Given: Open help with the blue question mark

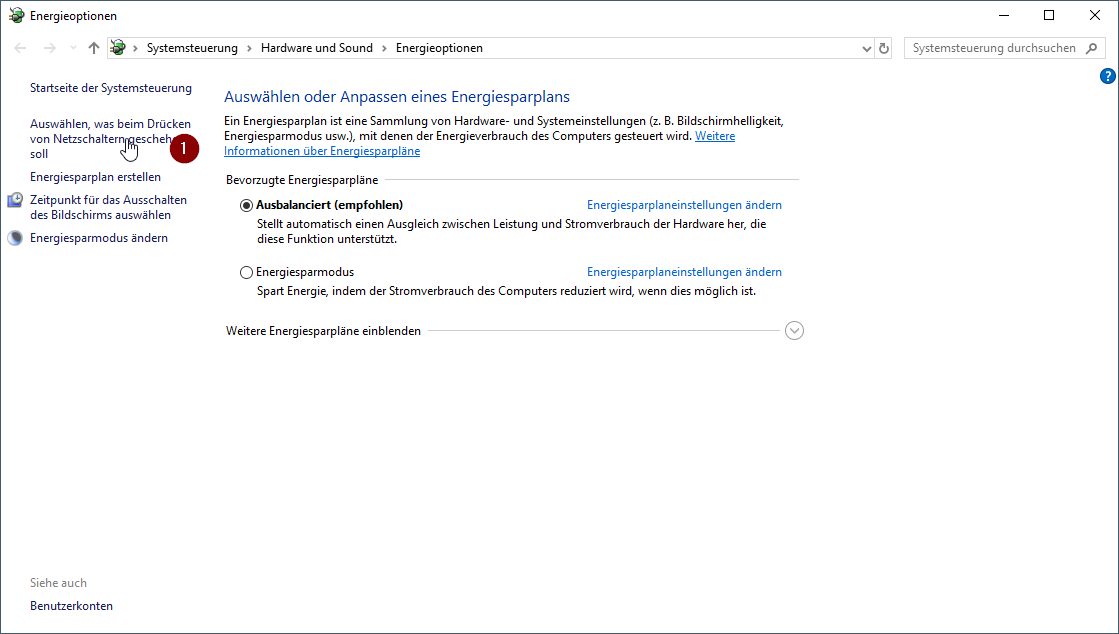Looking at the screenshot, I should 1108,76.
